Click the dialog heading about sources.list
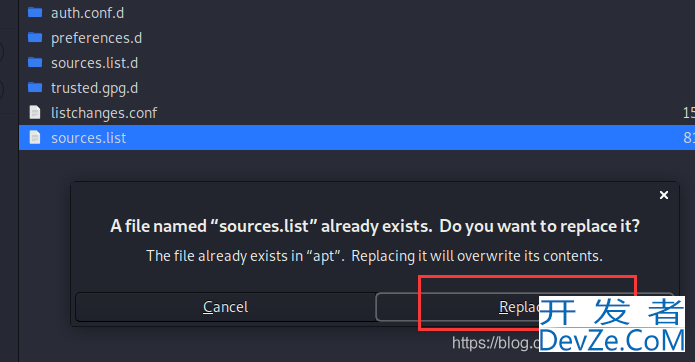 (x=375, y=226)
